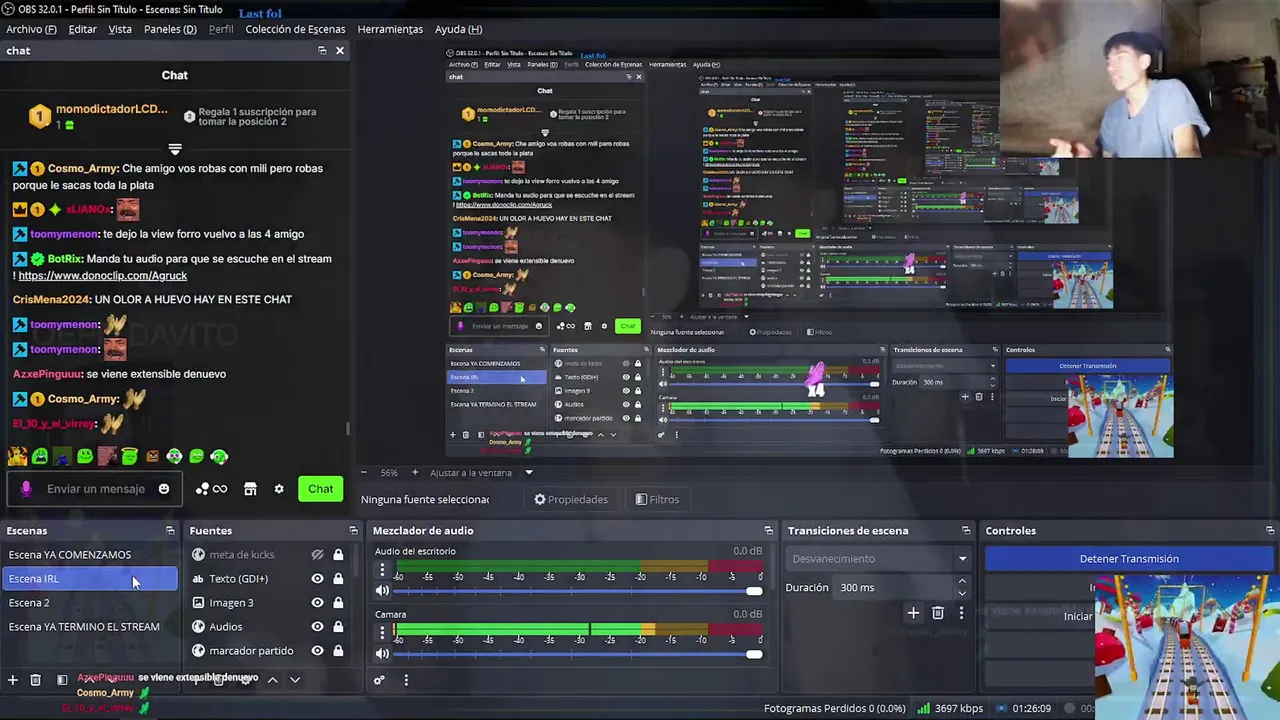Click the Enviar un mensaje input field
1280x720 pixels.
[96, 489]
